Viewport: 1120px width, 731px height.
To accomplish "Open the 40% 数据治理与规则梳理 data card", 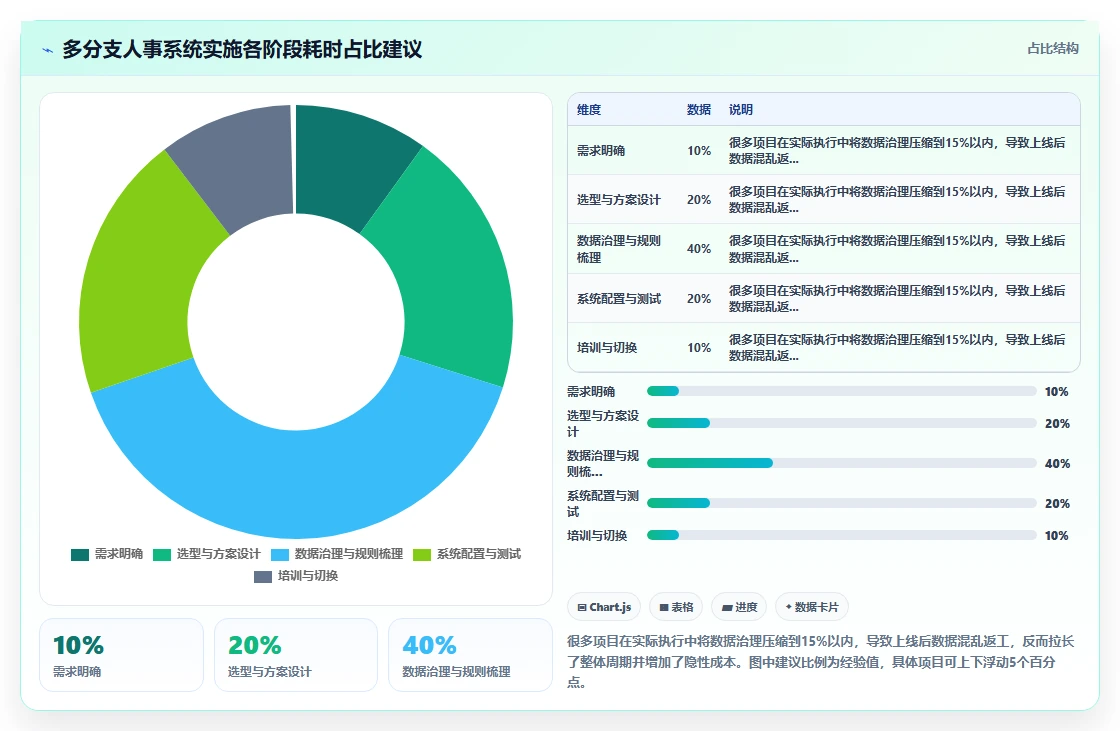I will pyautogui.click(x=470, y=655).
